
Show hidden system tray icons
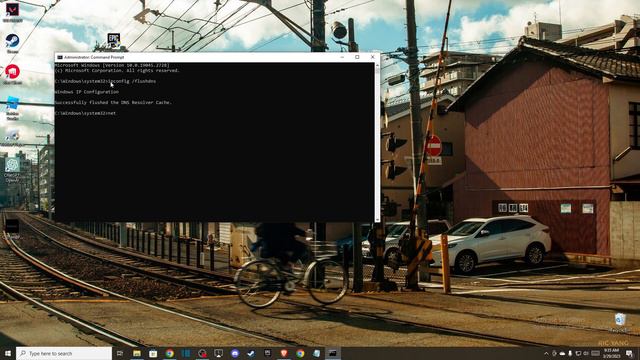pyautogui.click(x=546, y=353)
